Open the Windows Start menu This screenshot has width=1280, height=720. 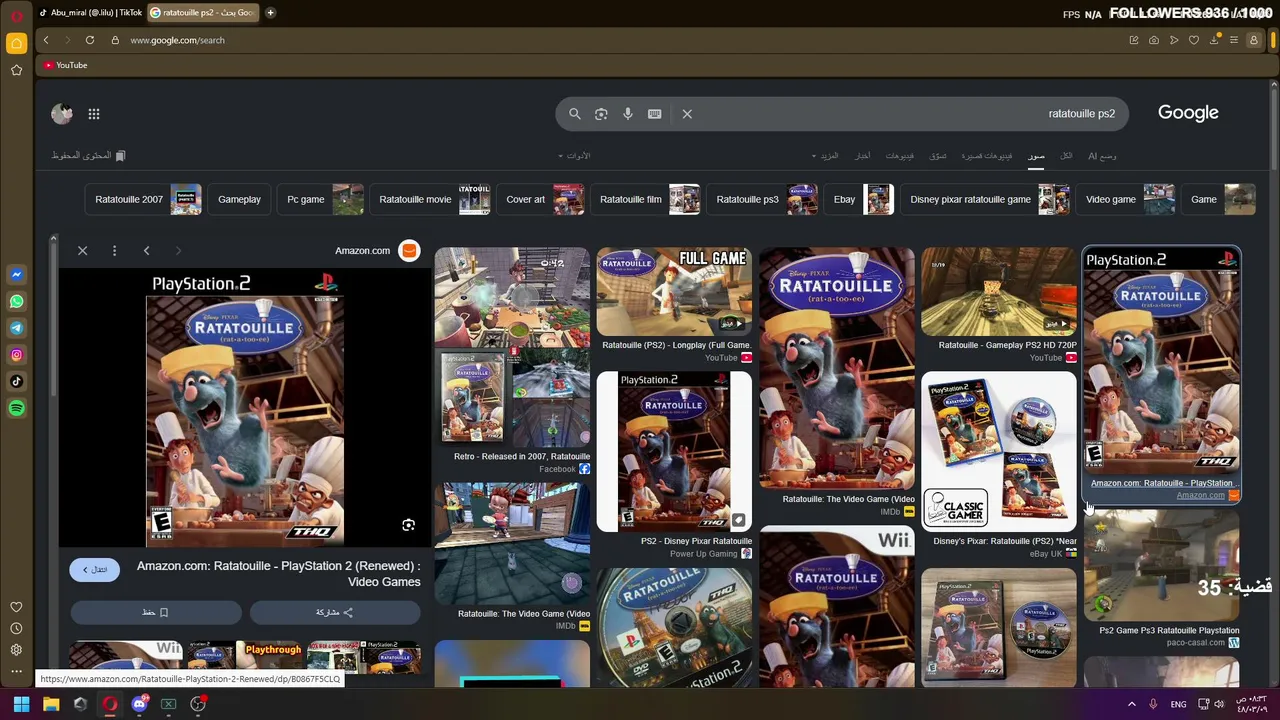point(21,704)
